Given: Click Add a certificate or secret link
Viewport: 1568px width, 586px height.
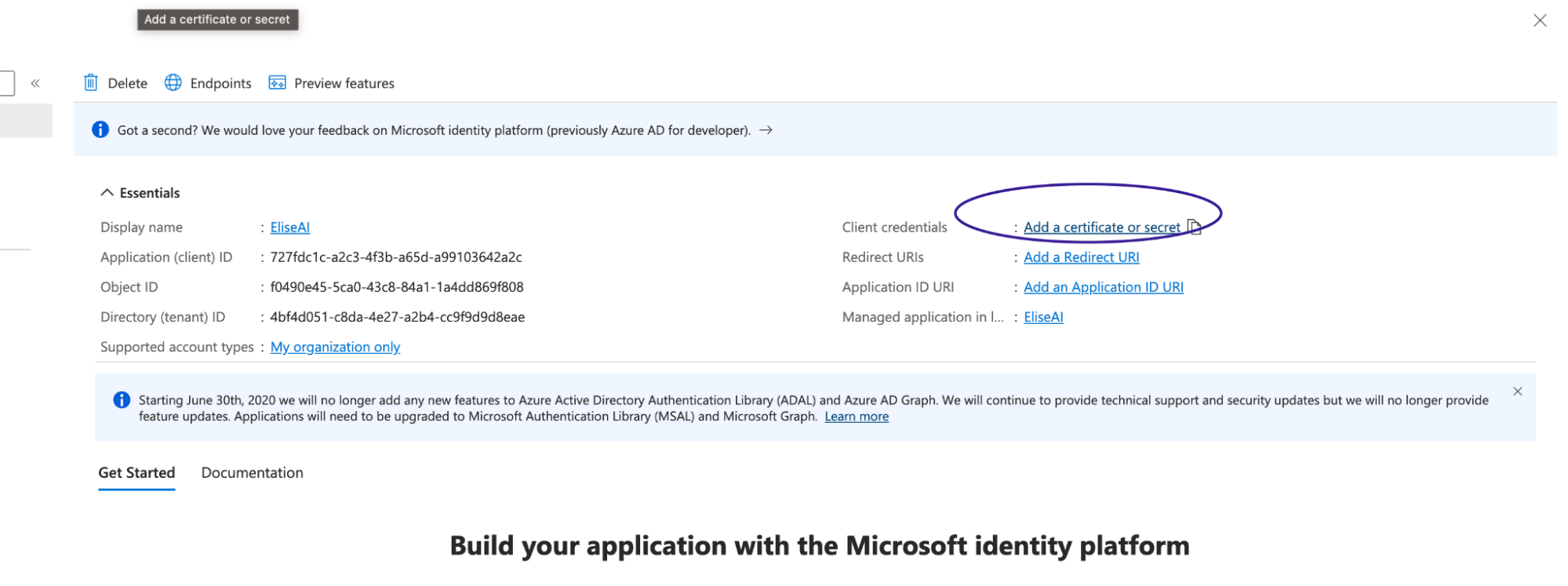Looking at the screenshot, I should click(1102, 227).
